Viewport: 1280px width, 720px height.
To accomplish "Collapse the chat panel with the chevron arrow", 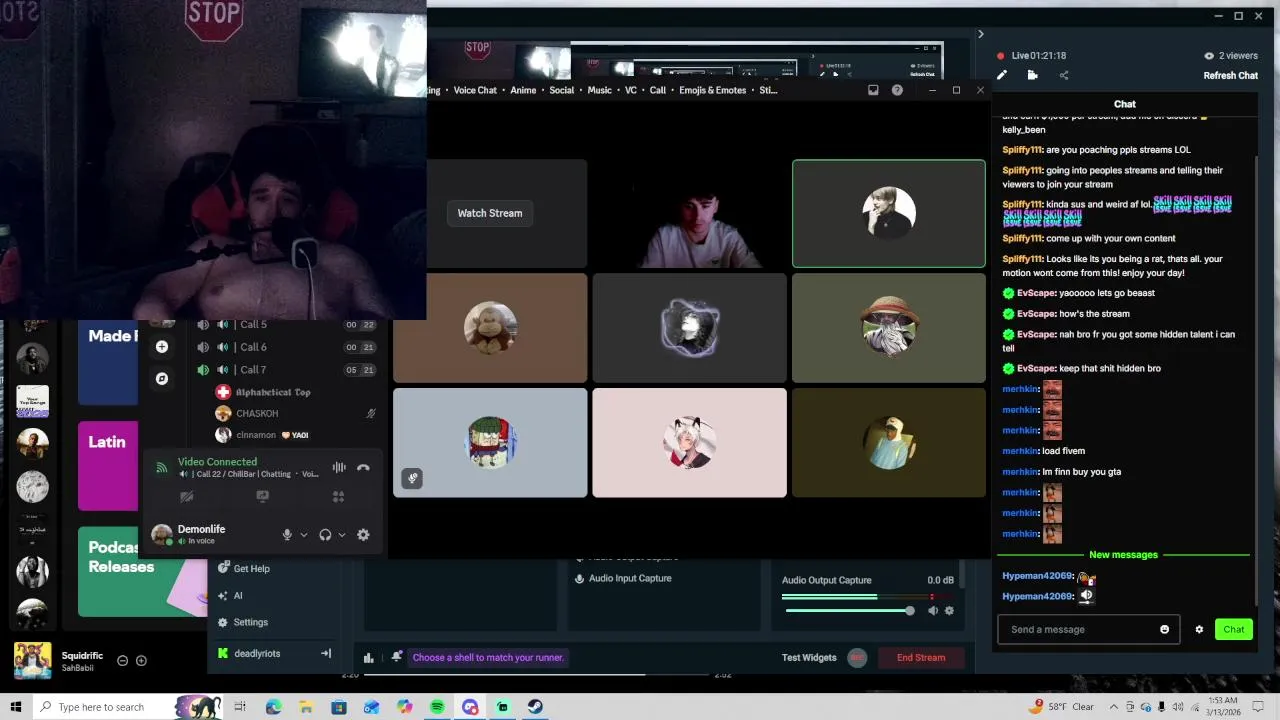I will point(980,34).
